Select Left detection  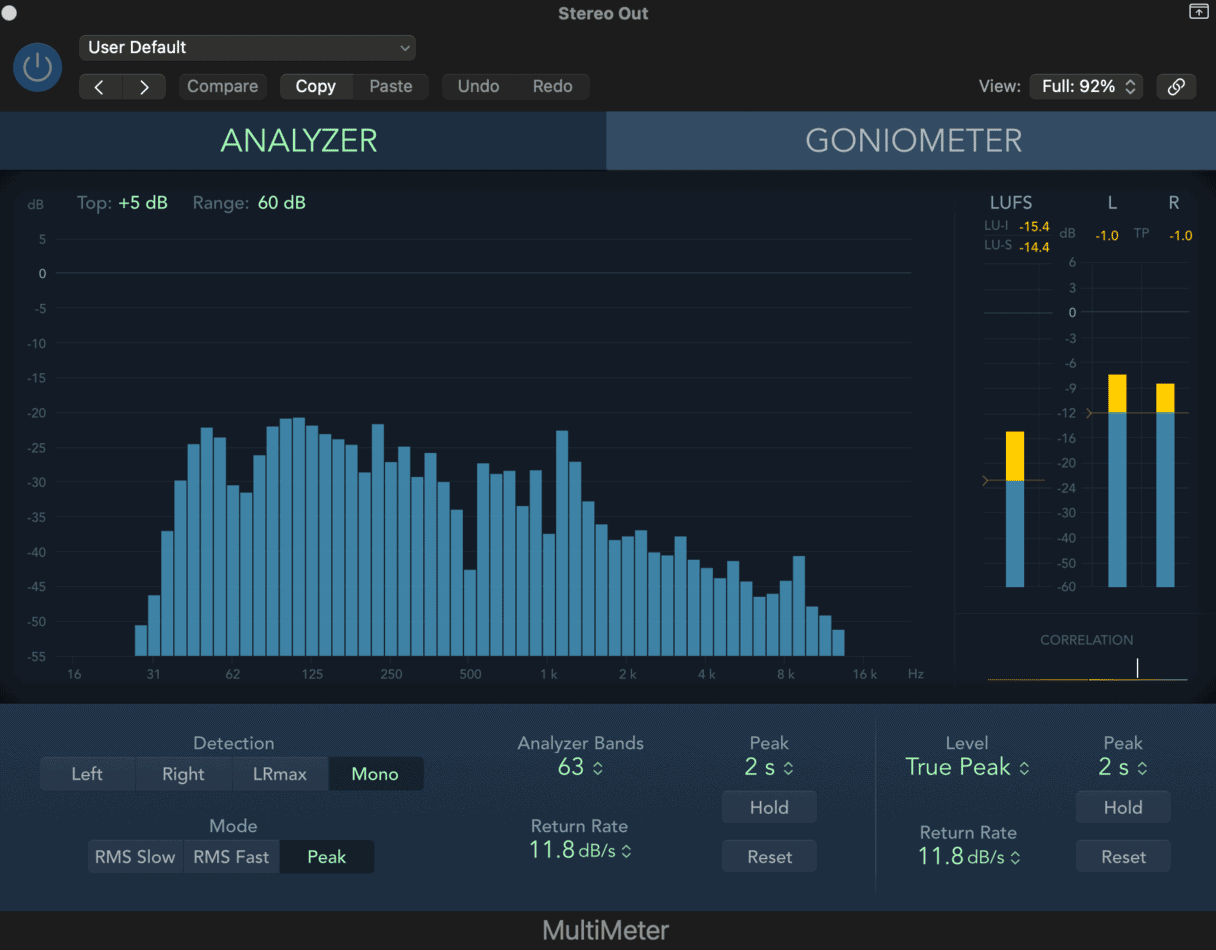click(87, 774)
